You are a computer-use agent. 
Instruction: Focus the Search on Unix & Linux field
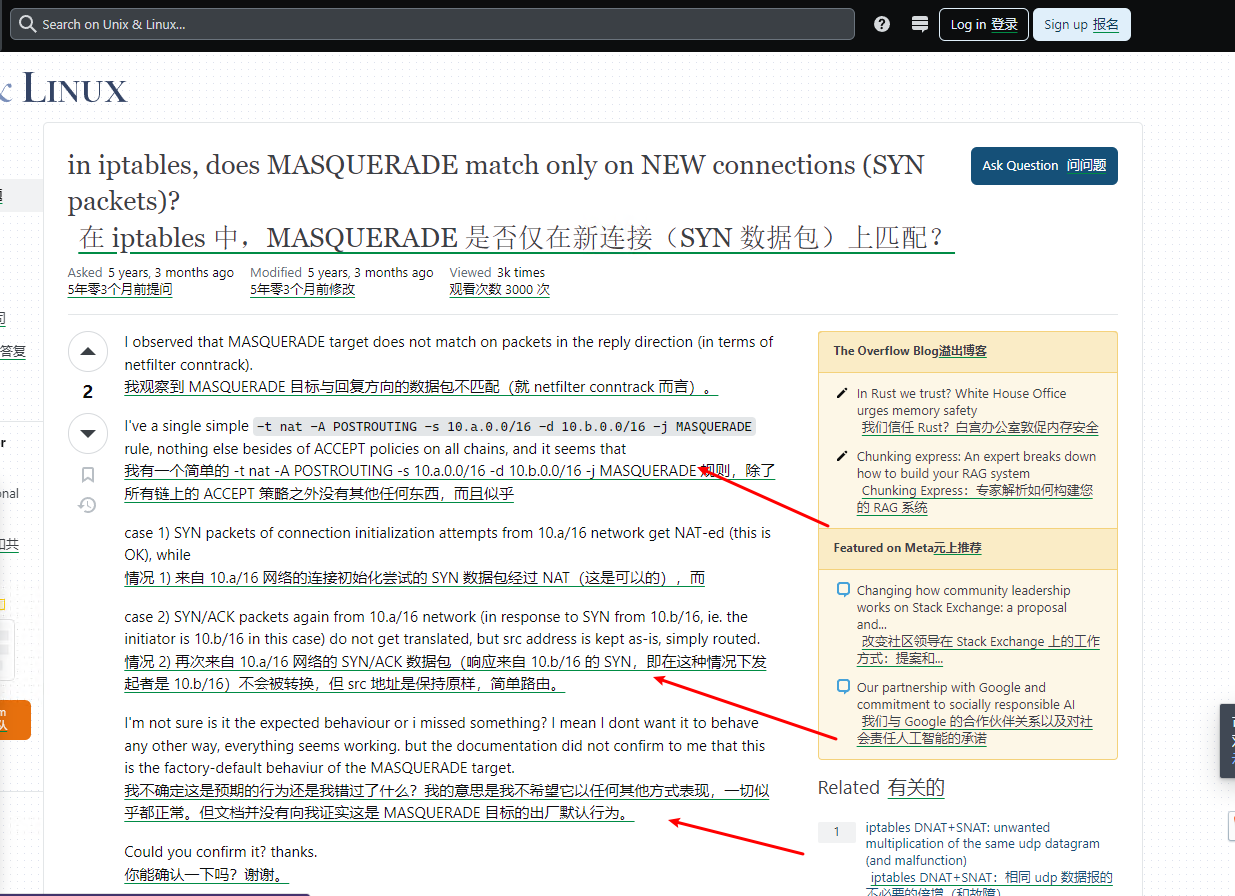click(x=440, y=24)
